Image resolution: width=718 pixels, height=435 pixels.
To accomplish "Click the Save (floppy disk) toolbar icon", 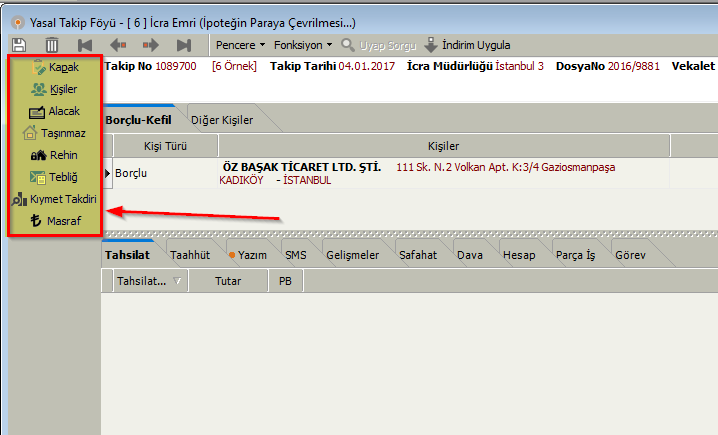I will pos(19,45).
